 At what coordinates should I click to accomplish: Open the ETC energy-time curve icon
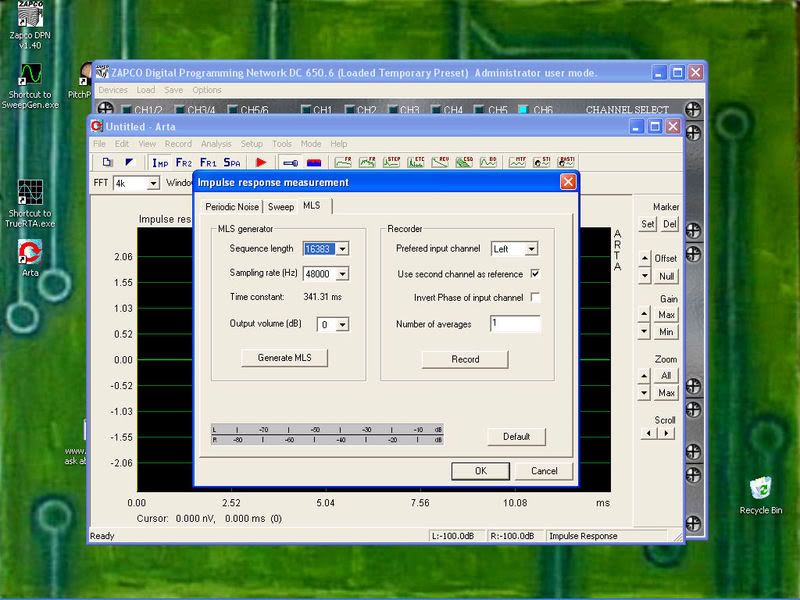(416, 162)
